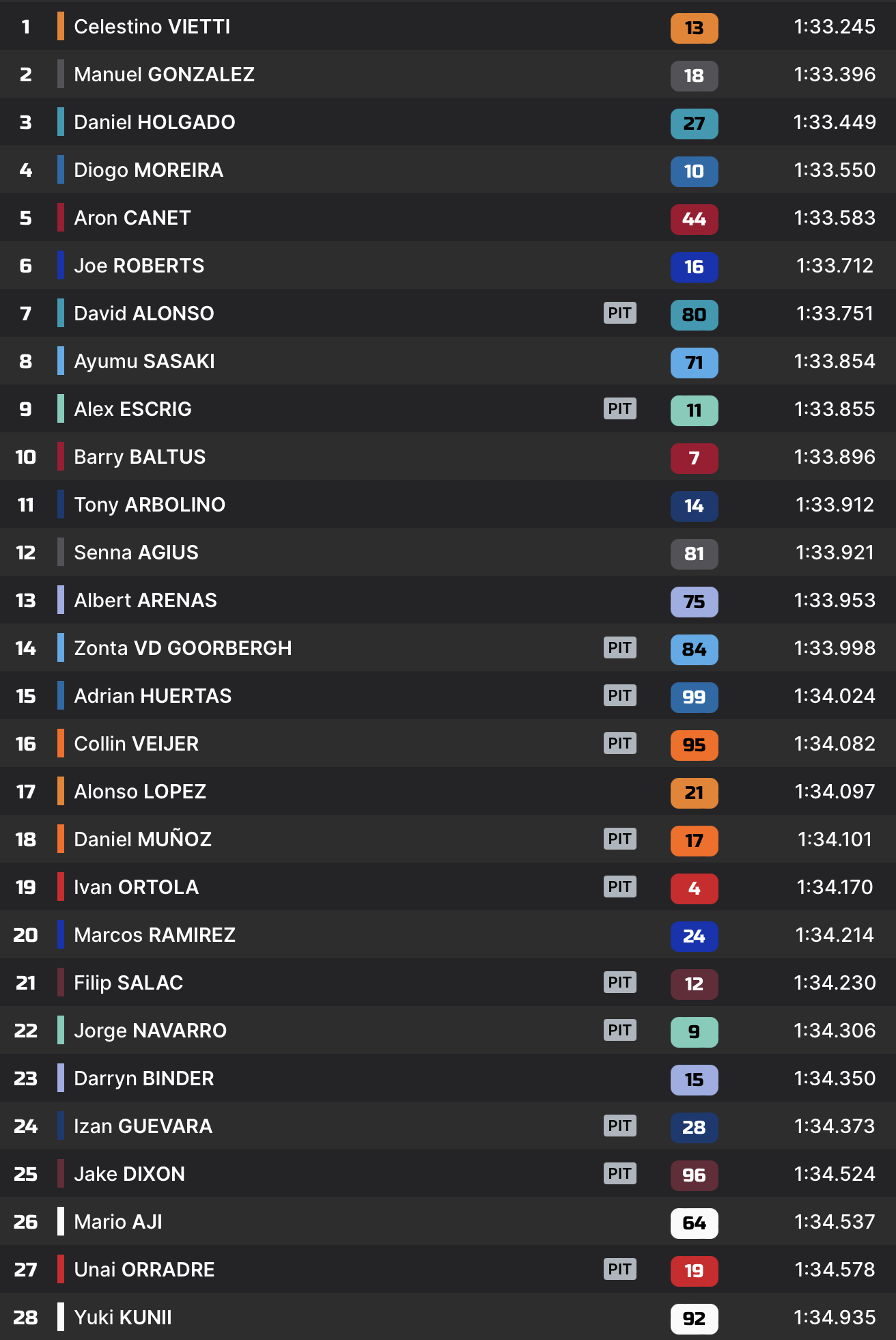The height and width of the screenshot is (1340, 896).
Task: Click the blue number 16 badge for Roberts
Action: [x=694, y=267]
